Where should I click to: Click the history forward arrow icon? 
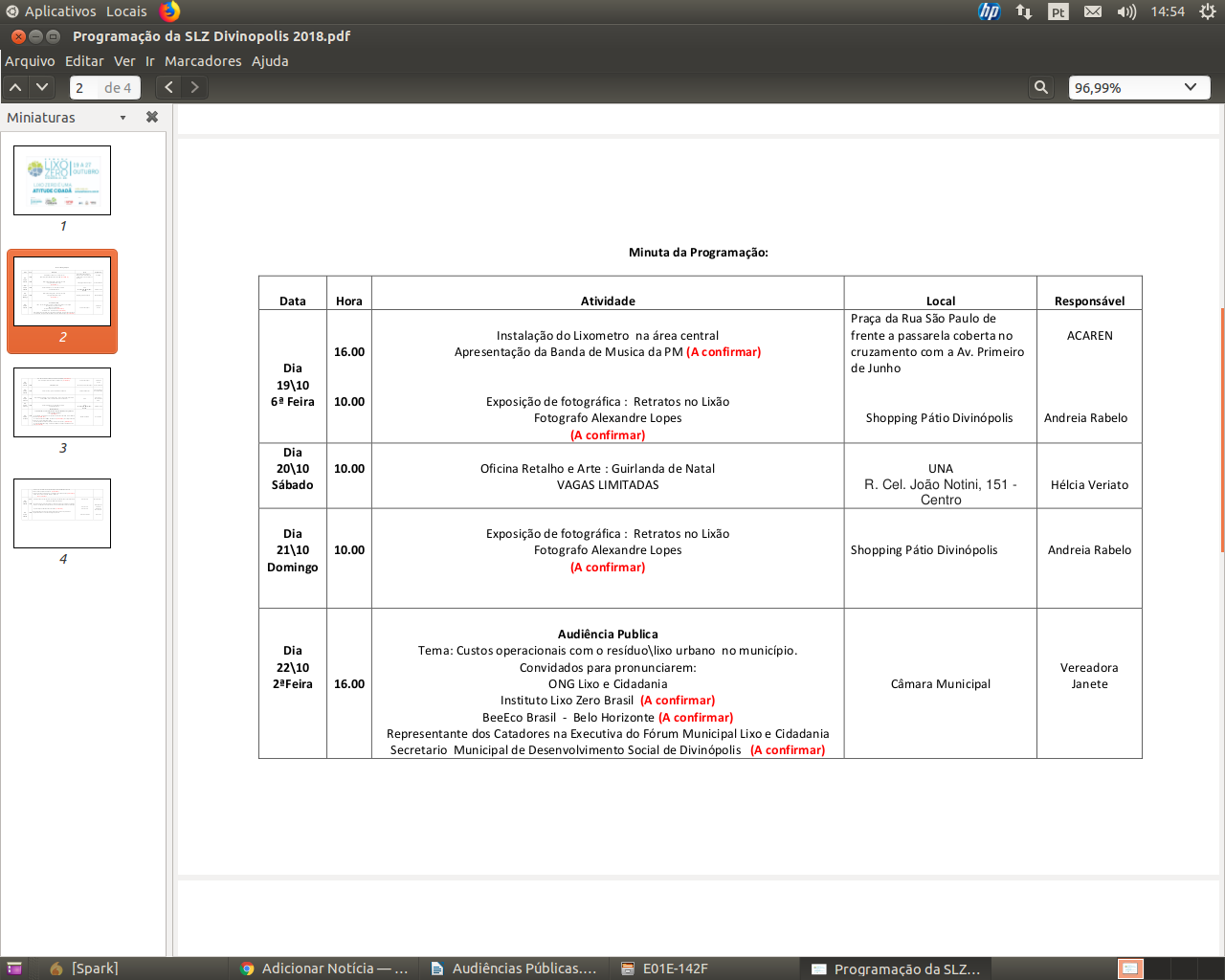[195, 87]
